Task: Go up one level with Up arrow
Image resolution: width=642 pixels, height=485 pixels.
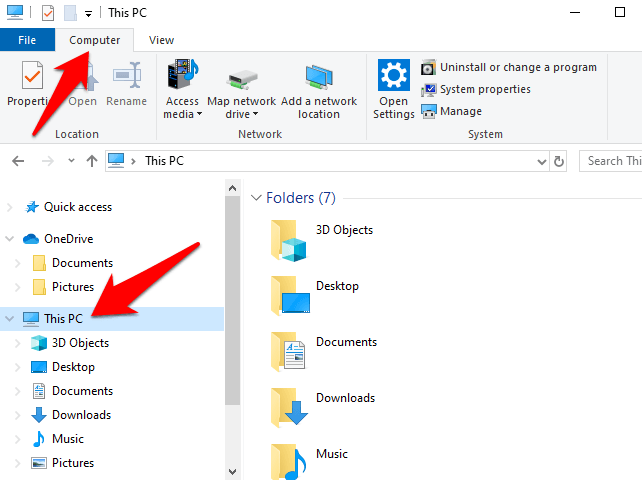Action: click(x=92, y=161)
